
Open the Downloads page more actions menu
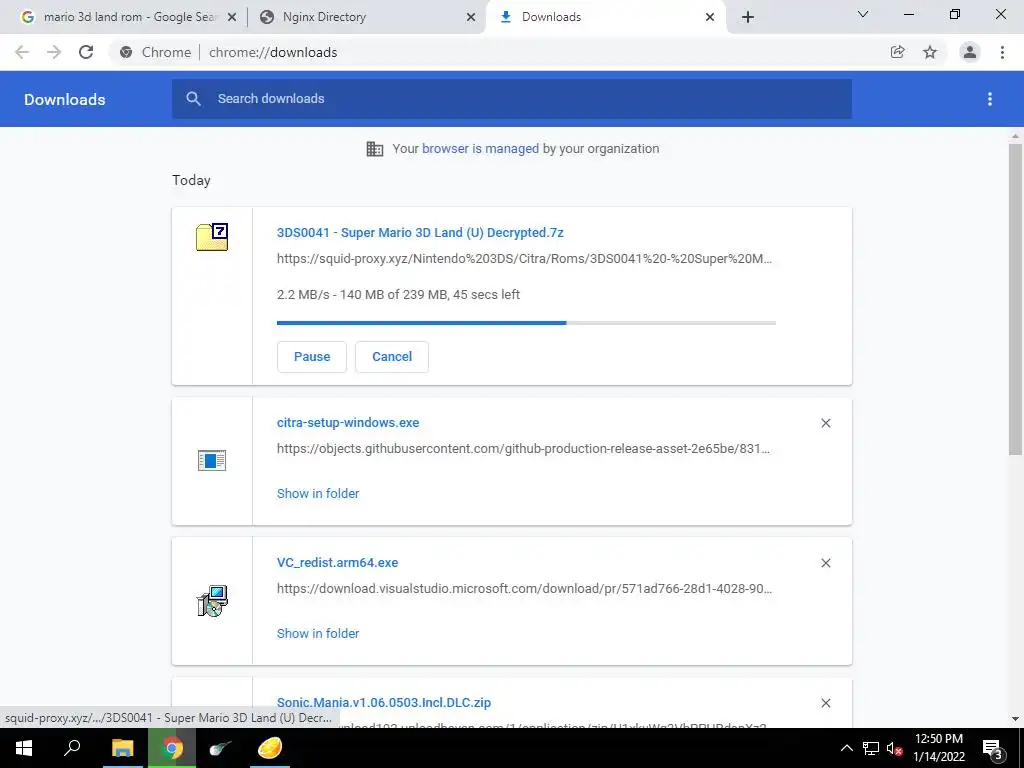(x=989, y=99)
